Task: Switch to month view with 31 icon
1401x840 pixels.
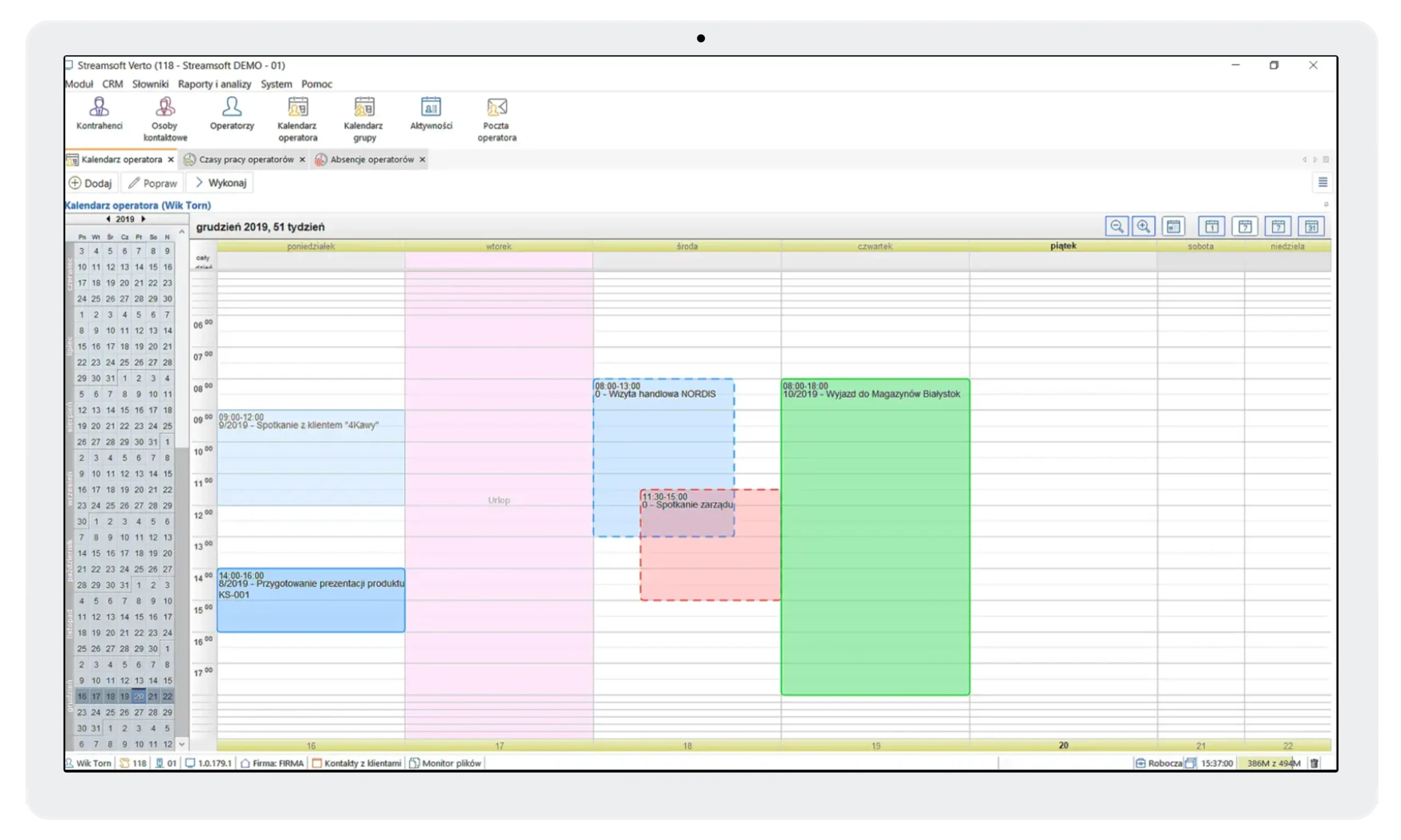Action: tap(1312, 226)
